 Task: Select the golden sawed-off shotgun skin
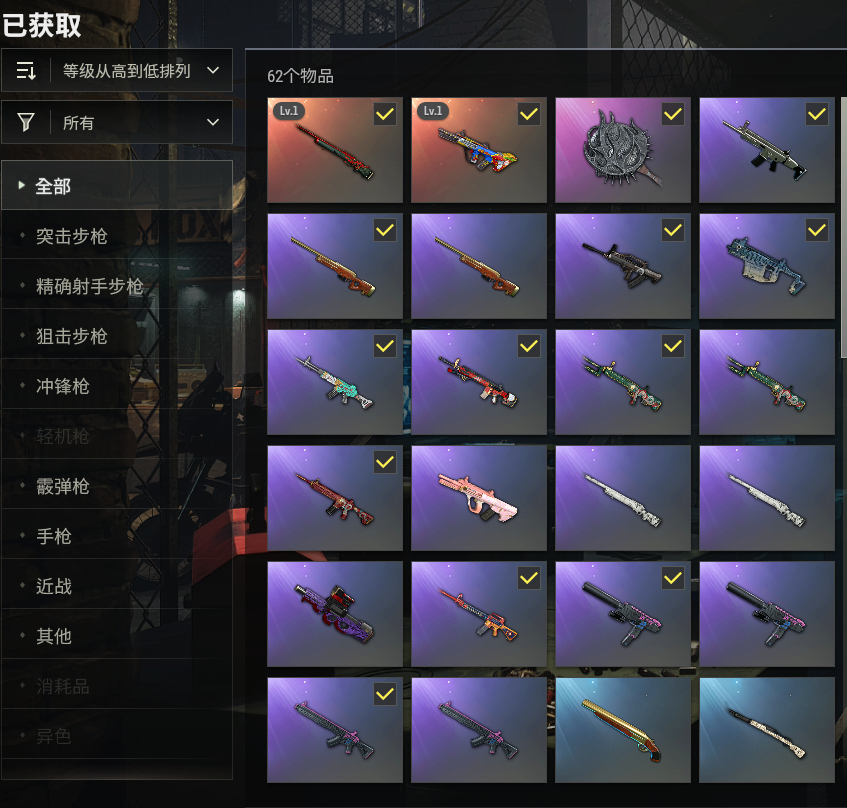623,730
